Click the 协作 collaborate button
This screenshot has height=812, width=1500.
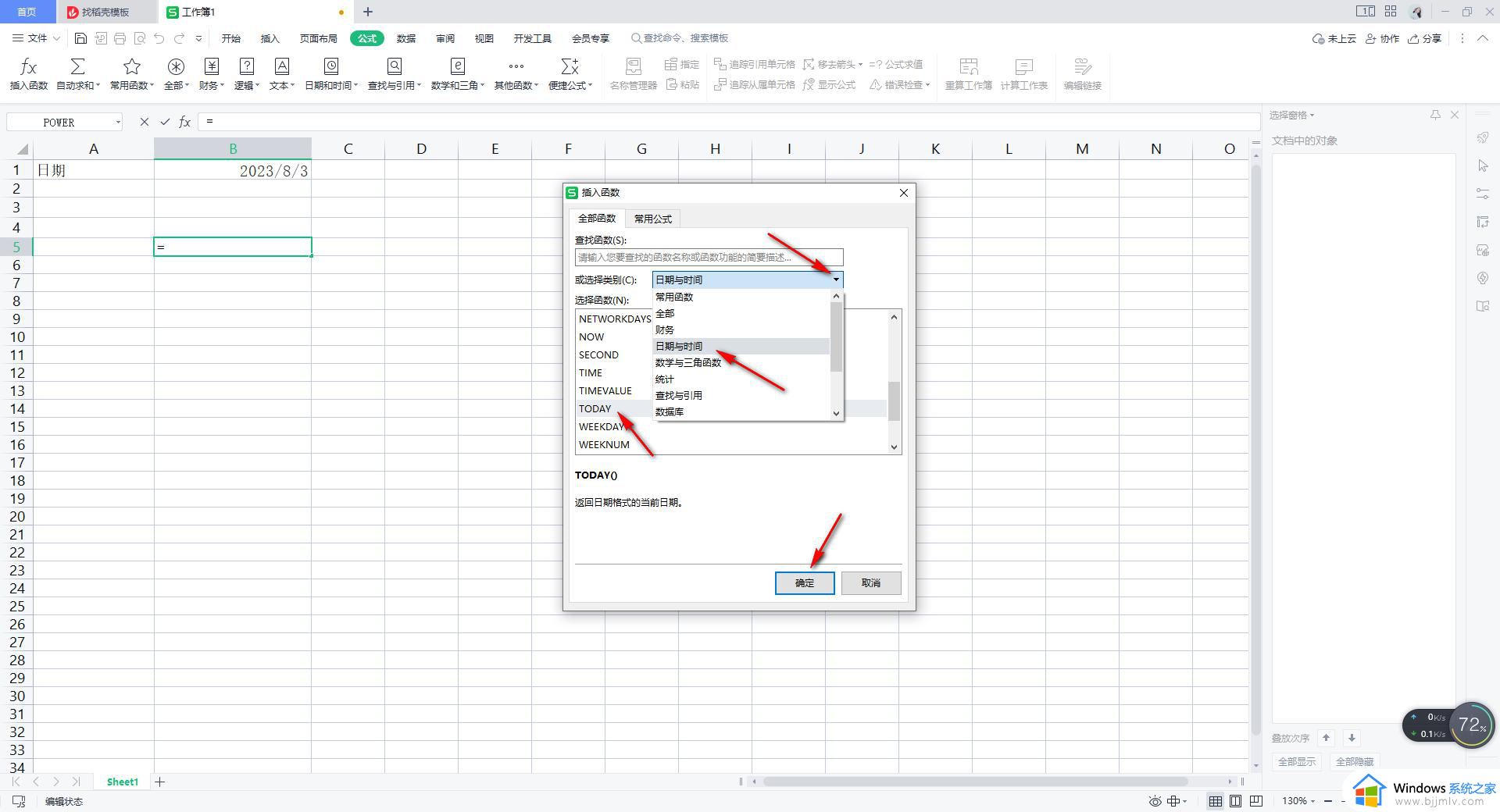click(1383, 38)
